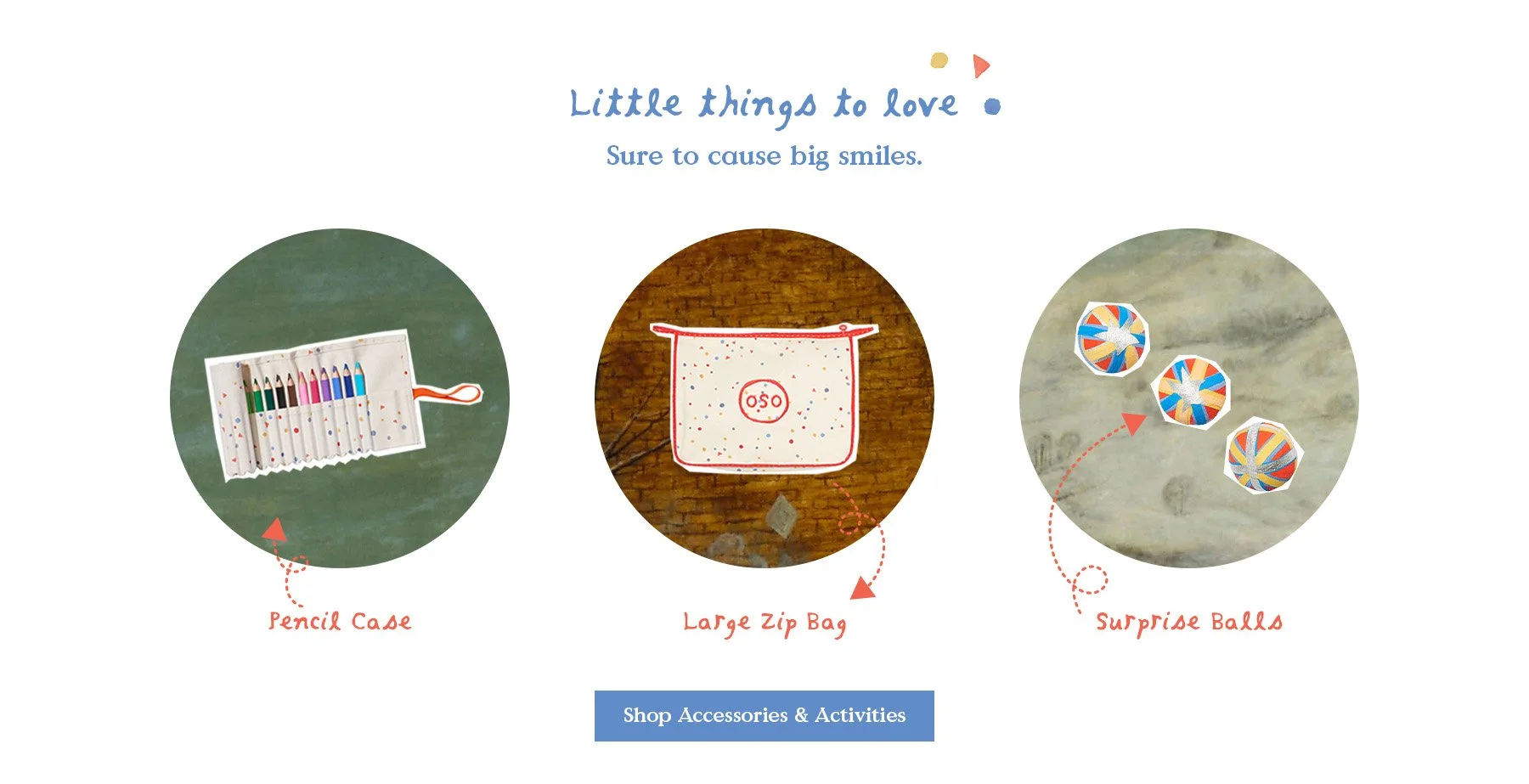Click the OSO logo on the zip bag

pos(764,401)
